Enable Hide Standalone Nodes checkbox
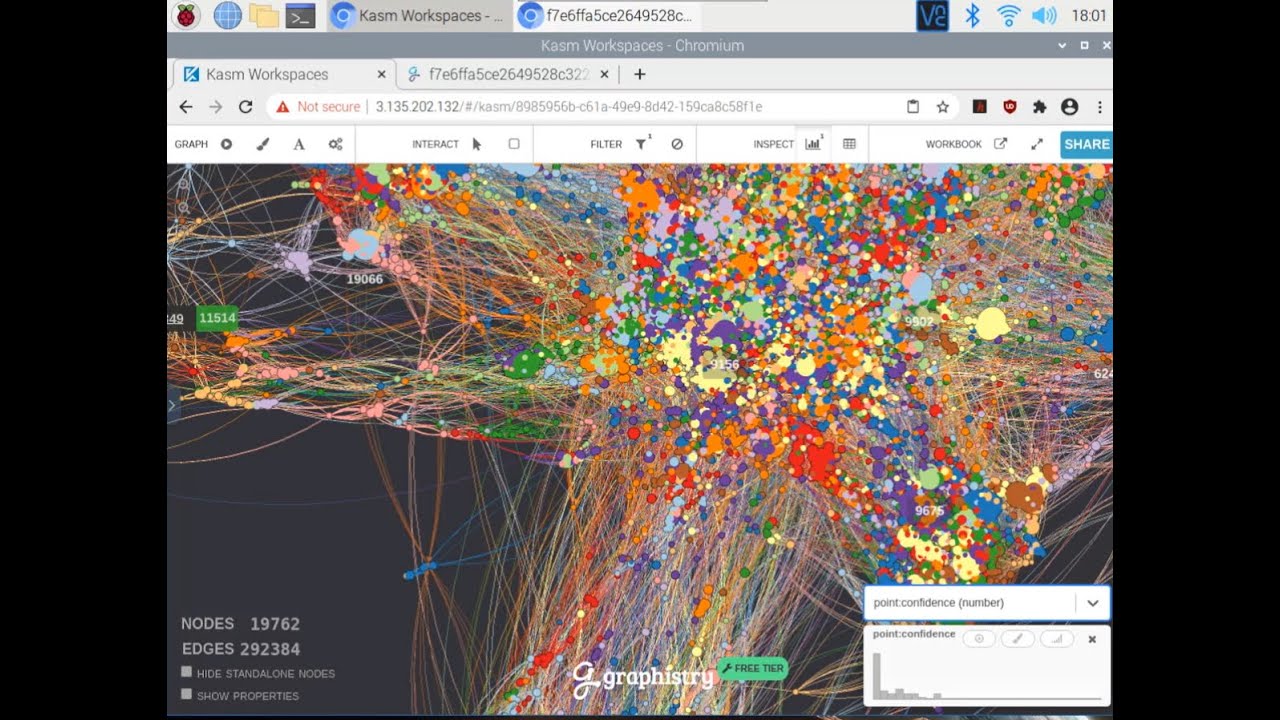The image size is (1280, 720). pos(186,672)
